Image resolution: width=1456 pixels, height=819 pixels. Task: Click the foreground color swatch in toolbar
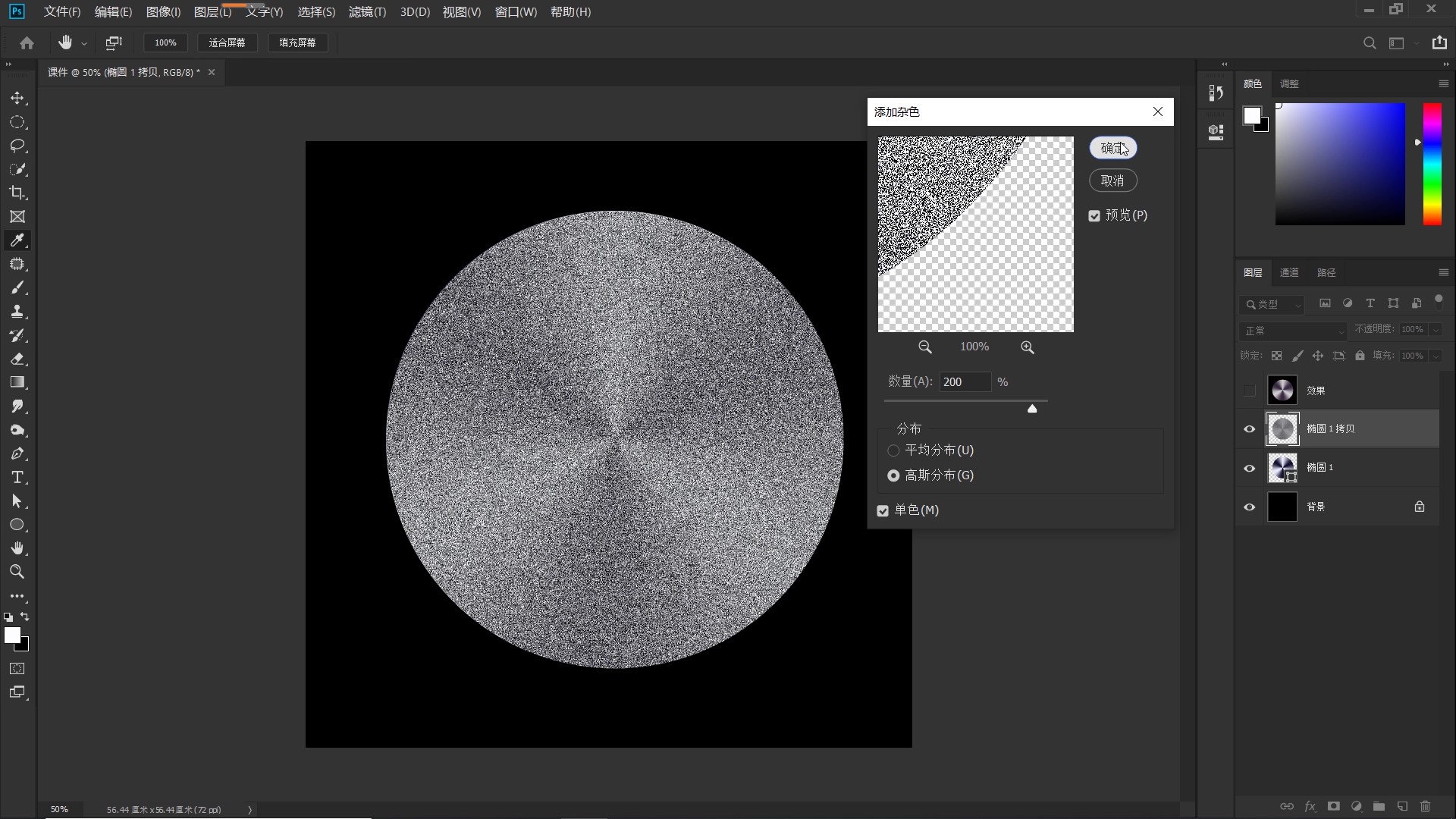[x=12, y=635]
